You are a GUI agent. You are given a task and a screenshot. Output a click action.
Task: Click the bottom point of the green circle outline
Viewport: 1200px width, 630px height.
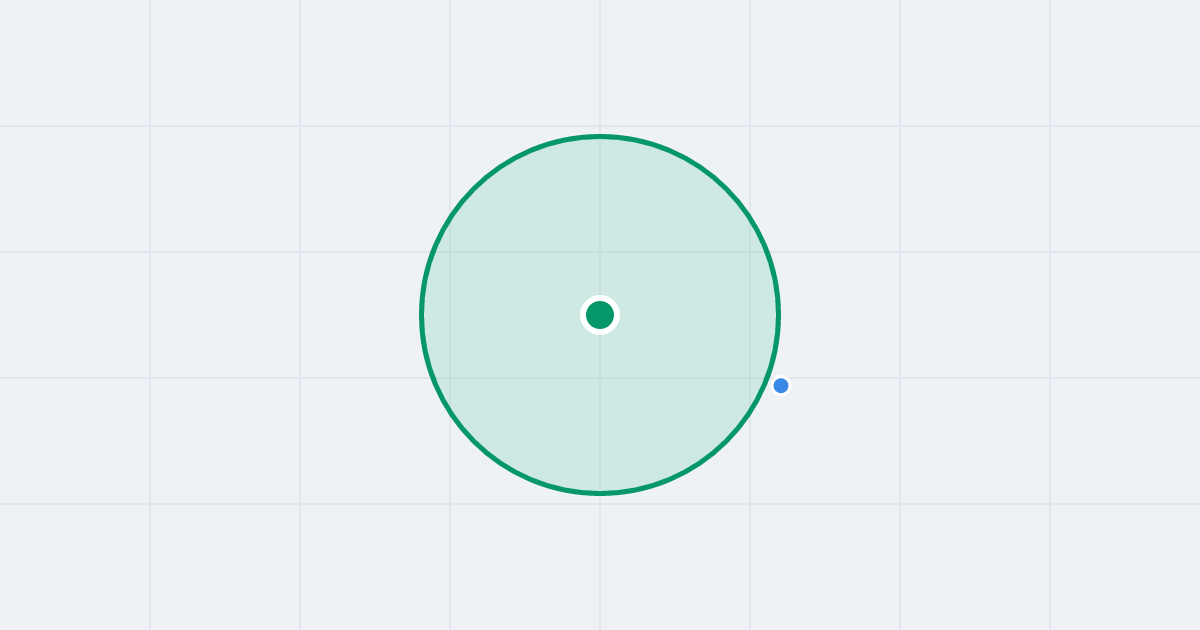click(600, 493)
